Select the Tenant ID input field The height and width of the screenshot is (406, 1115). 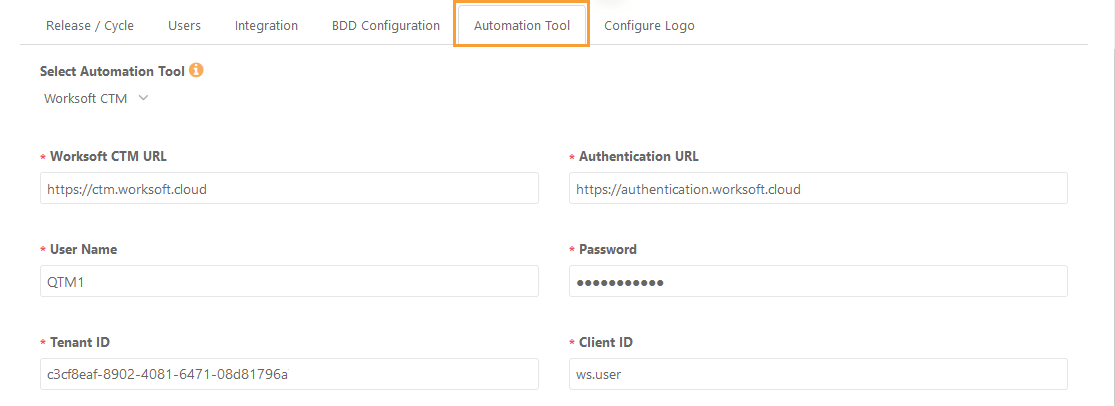pos(289,374)
